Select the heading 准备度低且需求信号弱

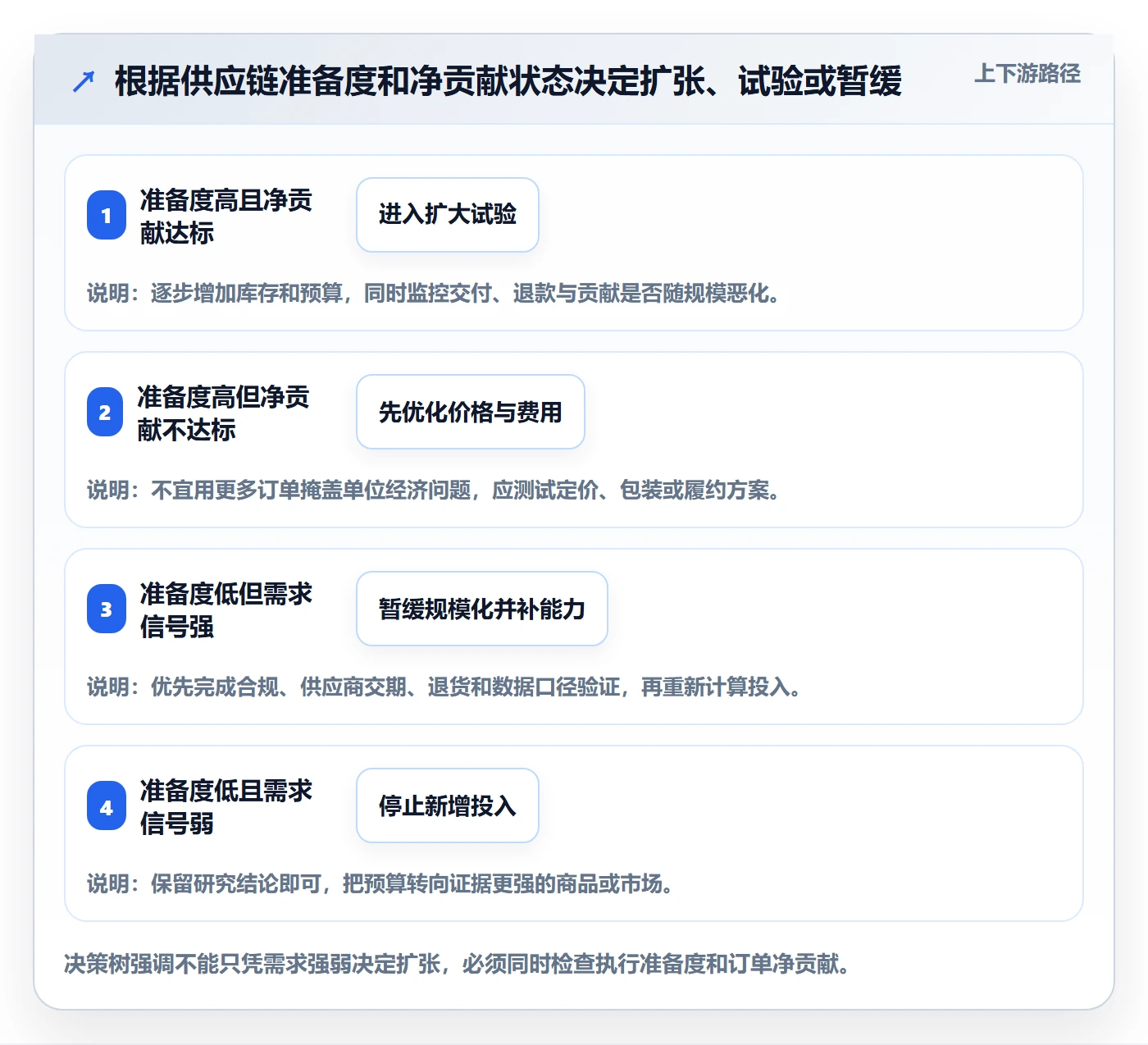pyautogui.click(x=226, y=806)
